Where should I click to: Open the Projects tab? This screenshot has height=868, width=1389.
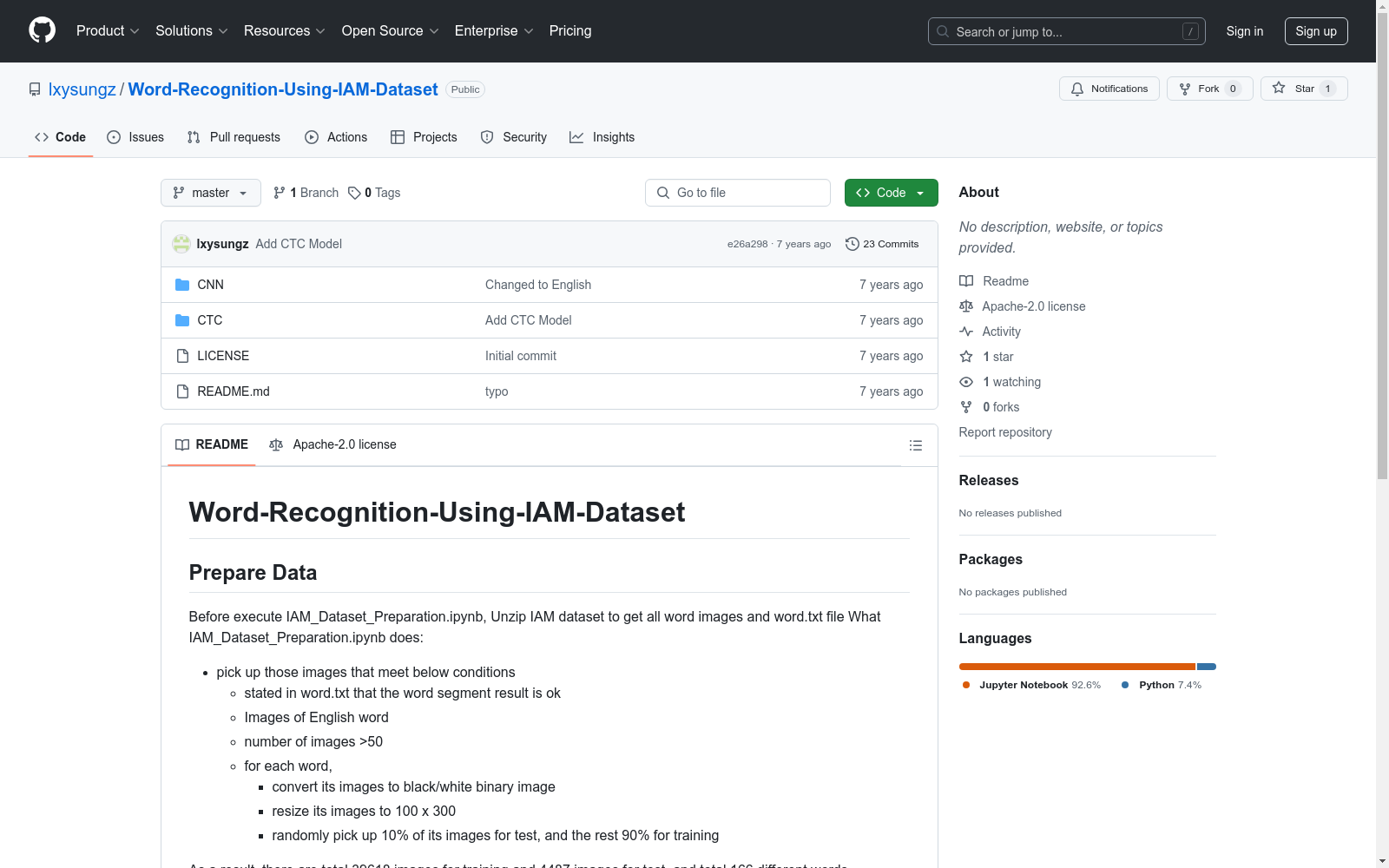coord(424,137)
